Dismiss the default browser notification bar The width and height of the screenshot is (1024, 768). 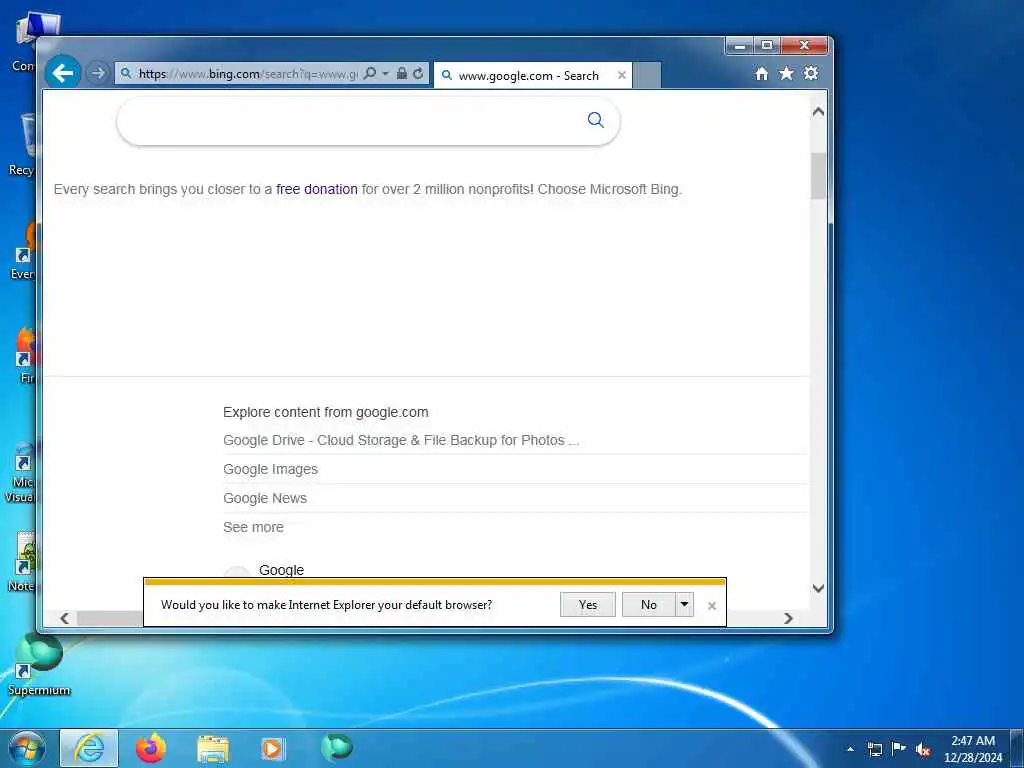(x=712, y=606)
